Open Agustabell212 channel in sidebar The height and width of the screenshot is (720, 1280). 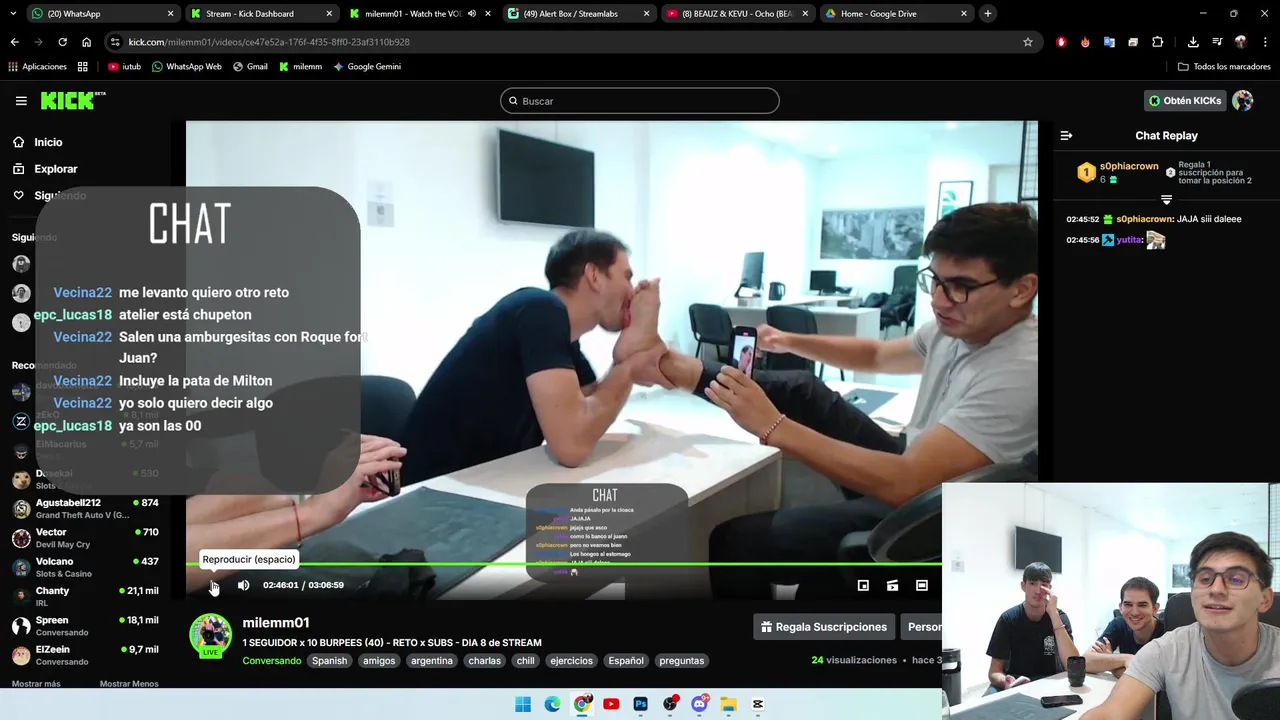click(85, 508)
